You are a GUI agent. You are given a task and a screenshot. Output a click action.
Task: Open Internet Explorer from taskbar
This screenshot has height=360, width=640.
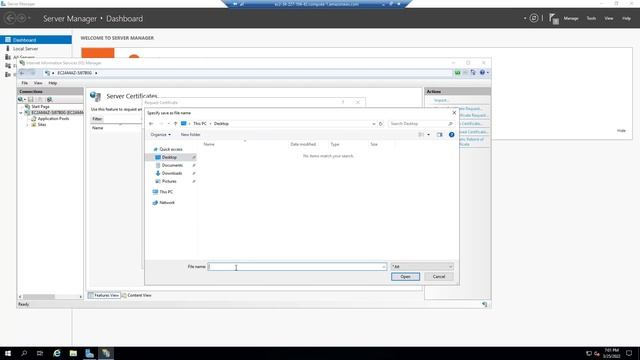[57, 353]
